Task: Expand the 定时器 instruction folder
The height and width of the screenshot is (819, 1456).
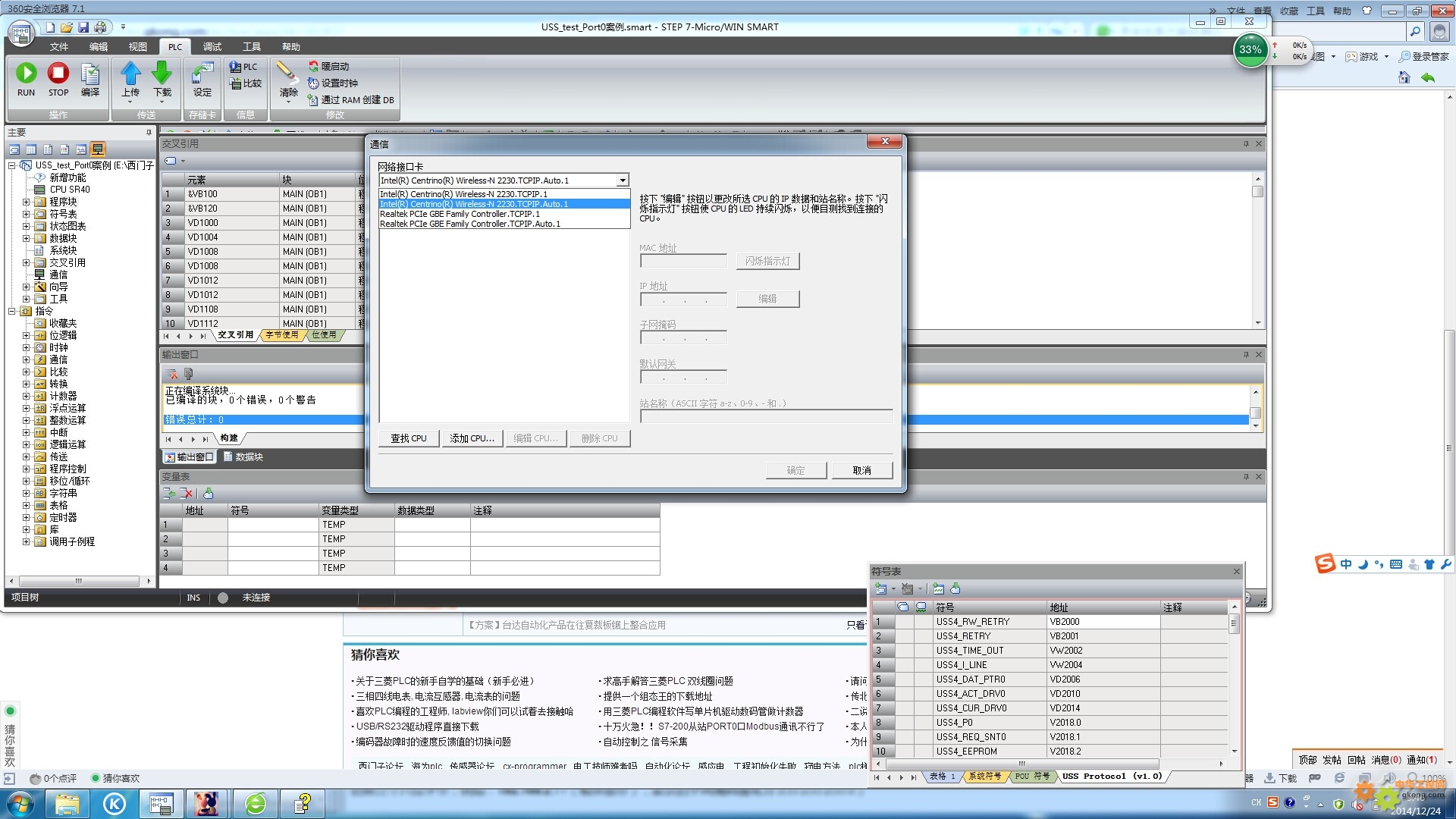Action: pos(27,517)
